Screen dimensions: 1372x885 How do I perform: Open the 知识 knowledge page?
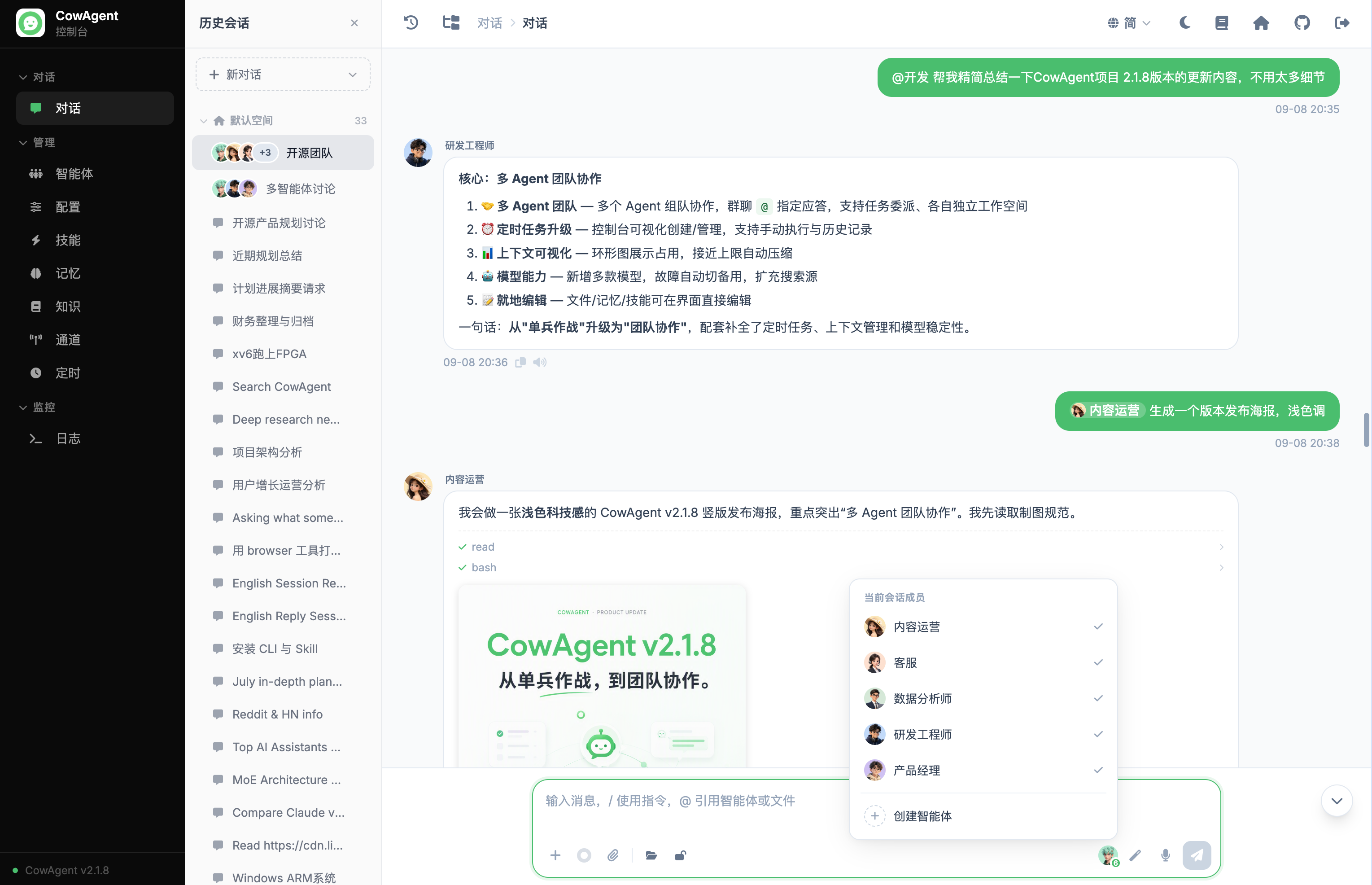(x=95, y=307)
